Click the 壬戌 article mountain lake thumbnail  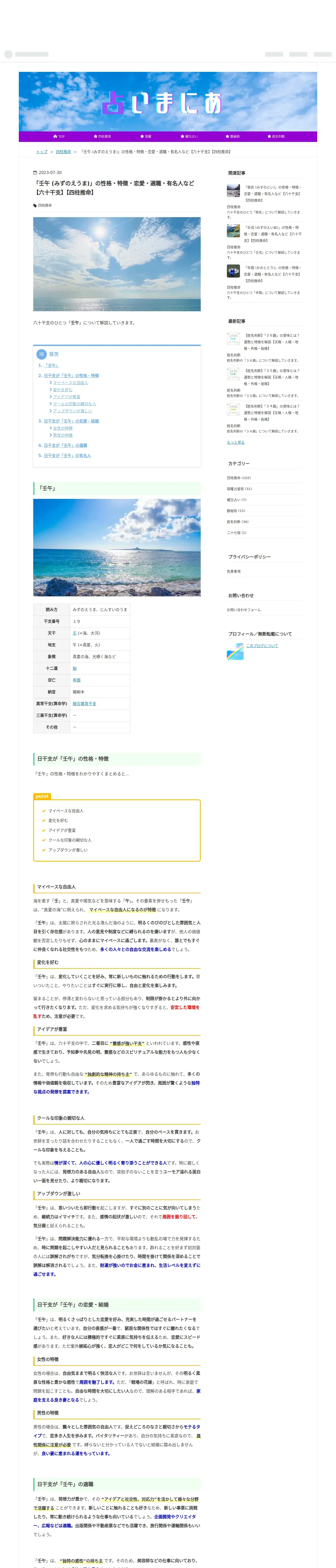(234, 231)
